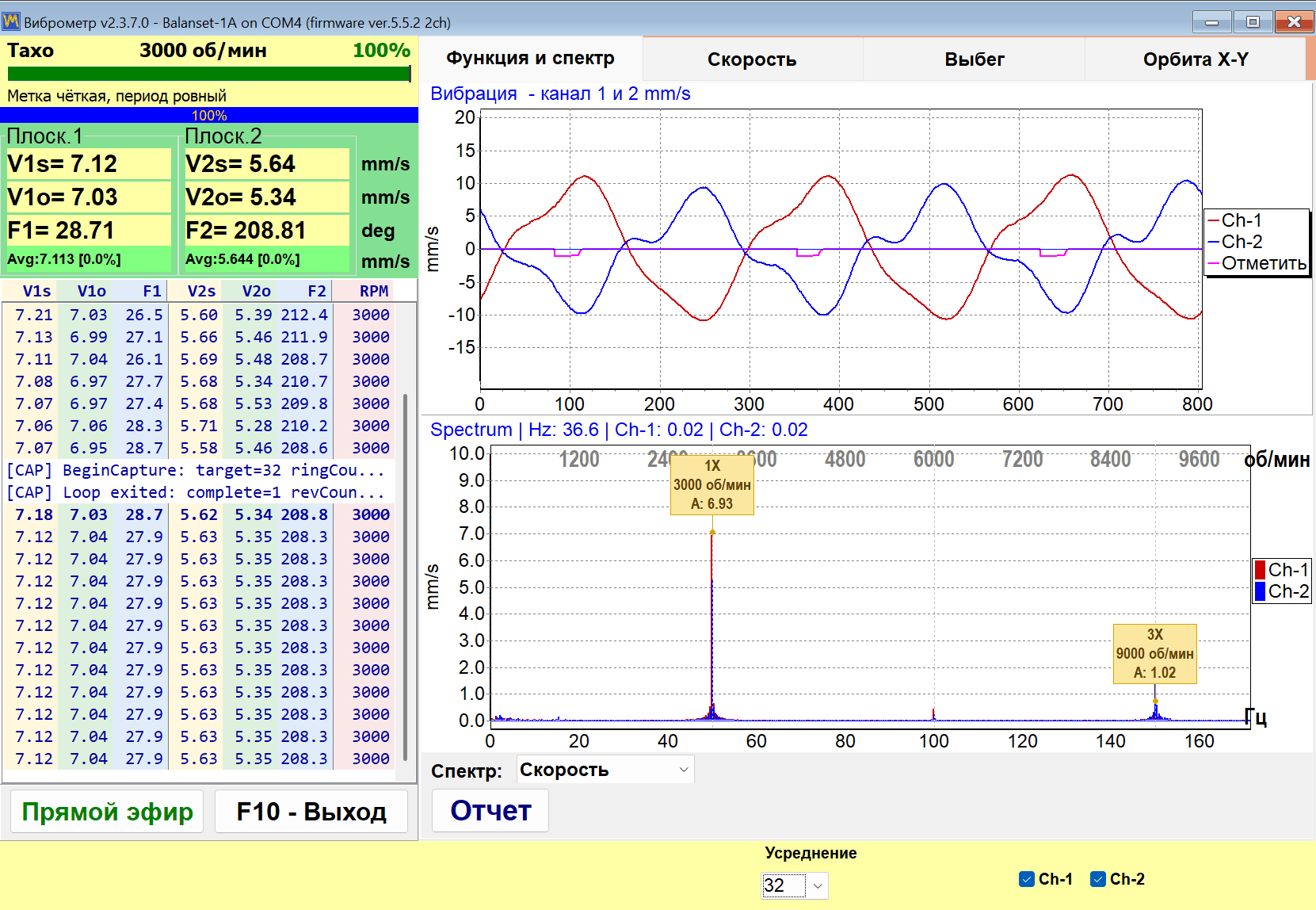The height and width of the screenshot is (910, 1316).
Task: Click the red Ch-1 swatch in spectrum legend
Action: pos(1260,570)
